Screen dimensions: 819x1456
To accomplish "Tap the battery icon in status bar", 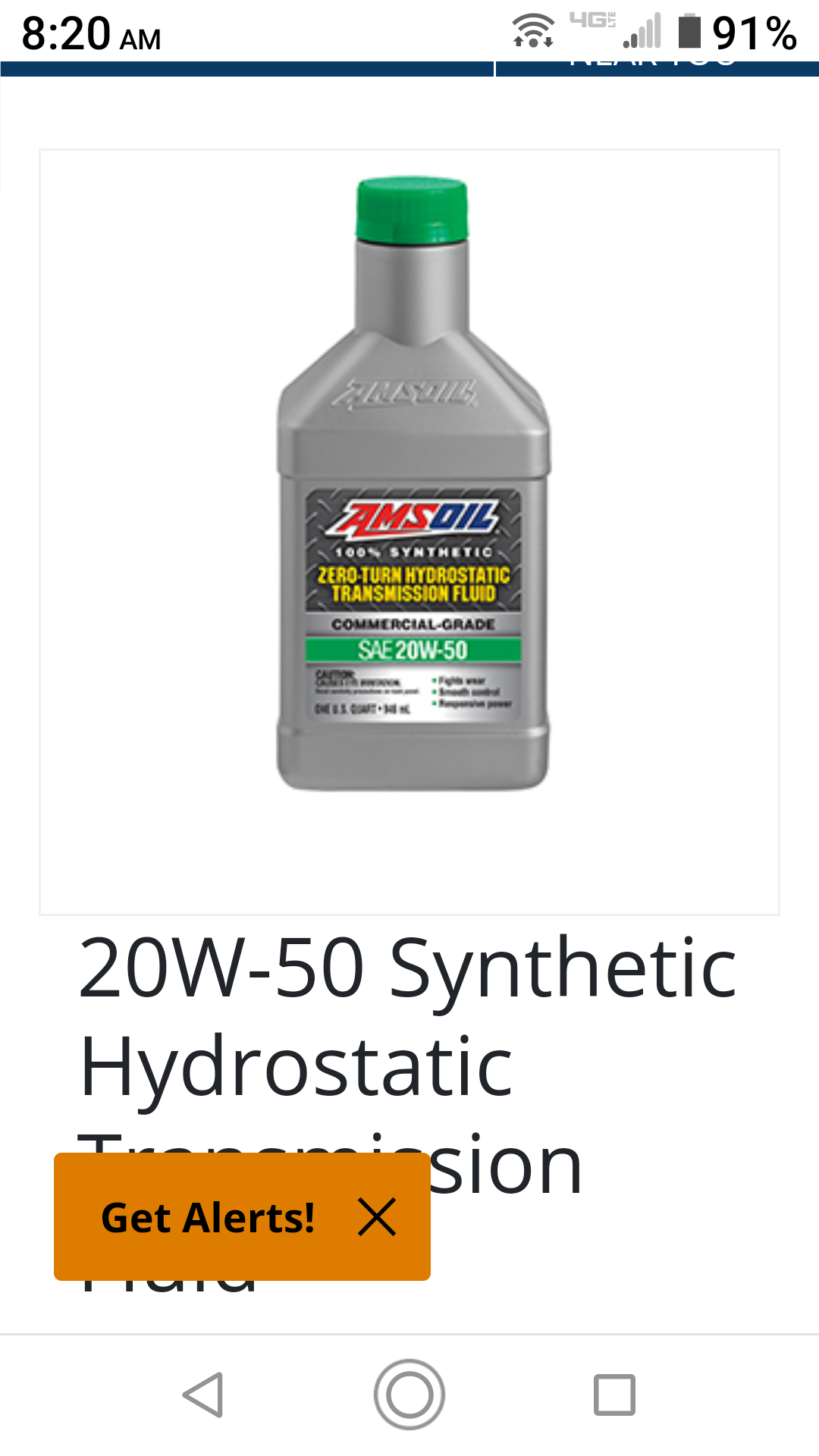I will [689, 30].
